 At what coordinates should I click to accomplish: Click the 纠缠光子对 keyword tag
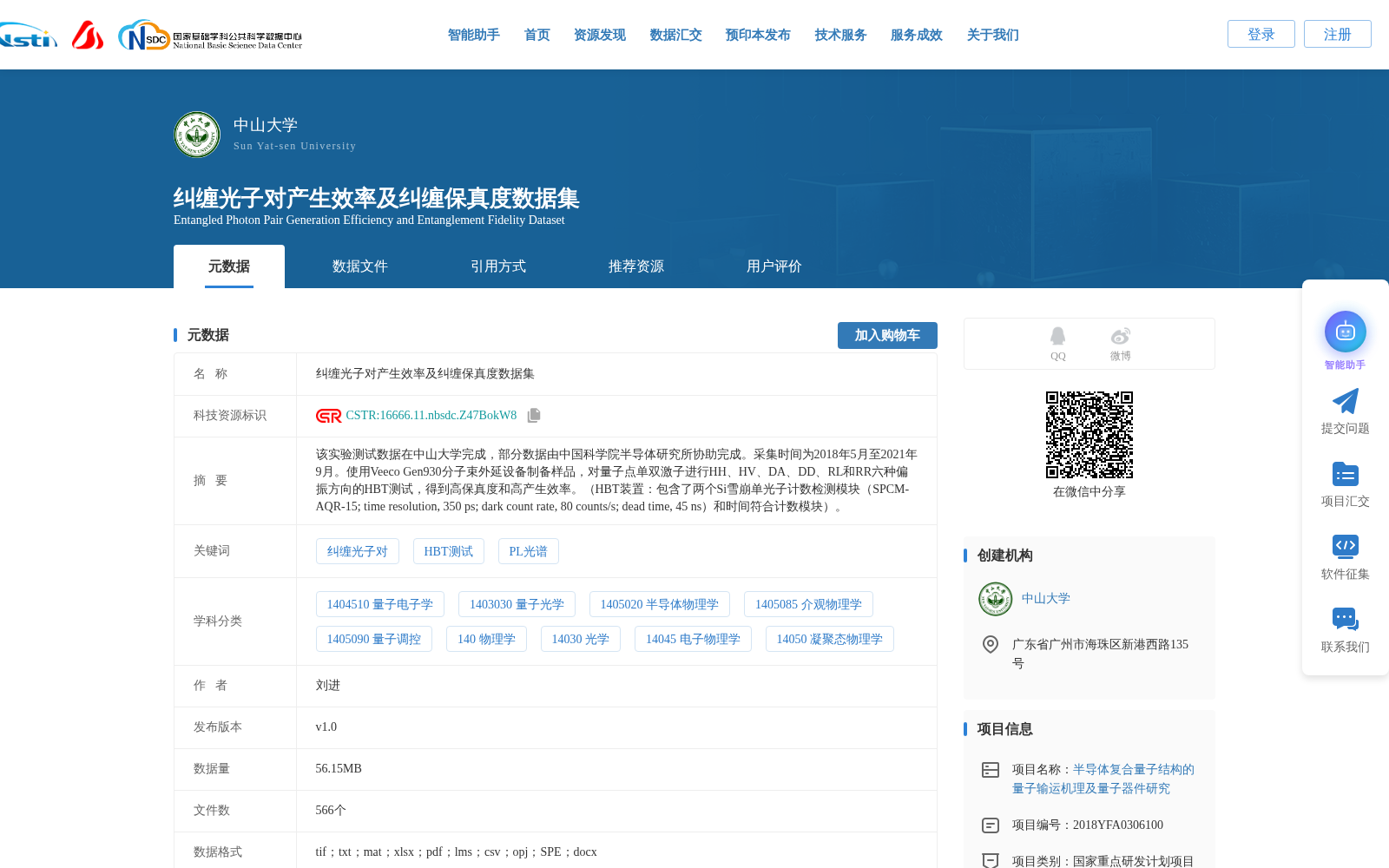click(x=357, y=551)
